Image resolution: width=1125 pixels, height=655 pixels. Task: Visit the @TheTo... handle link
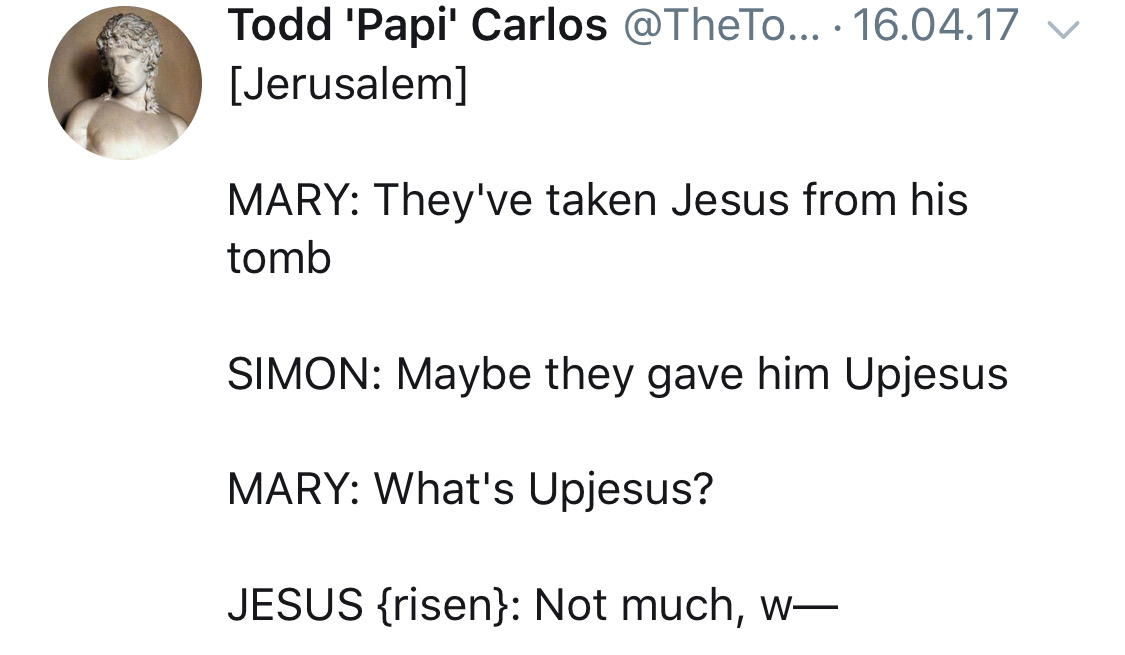point(722,26)
